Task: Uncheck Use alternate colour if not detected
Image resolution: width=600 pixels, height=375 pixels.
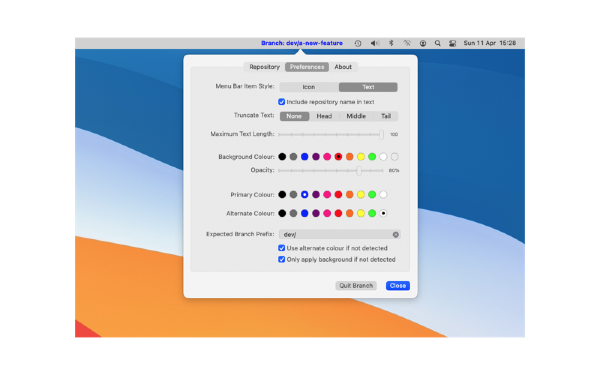Action: 282,248
